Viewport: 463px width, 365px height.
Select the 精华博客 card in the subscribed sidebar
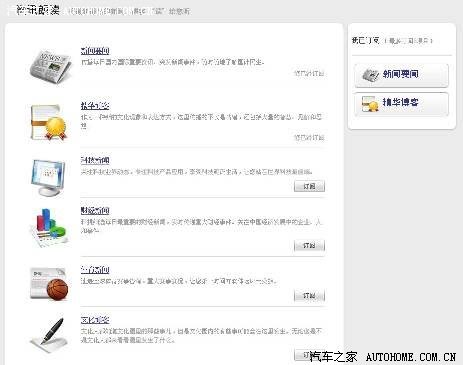401,104
